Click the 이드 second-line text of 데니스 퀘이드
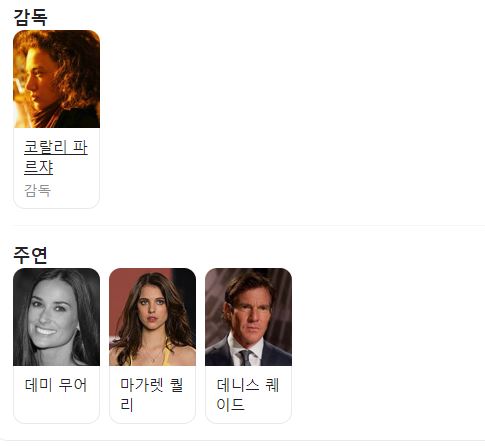 (230, 405)
